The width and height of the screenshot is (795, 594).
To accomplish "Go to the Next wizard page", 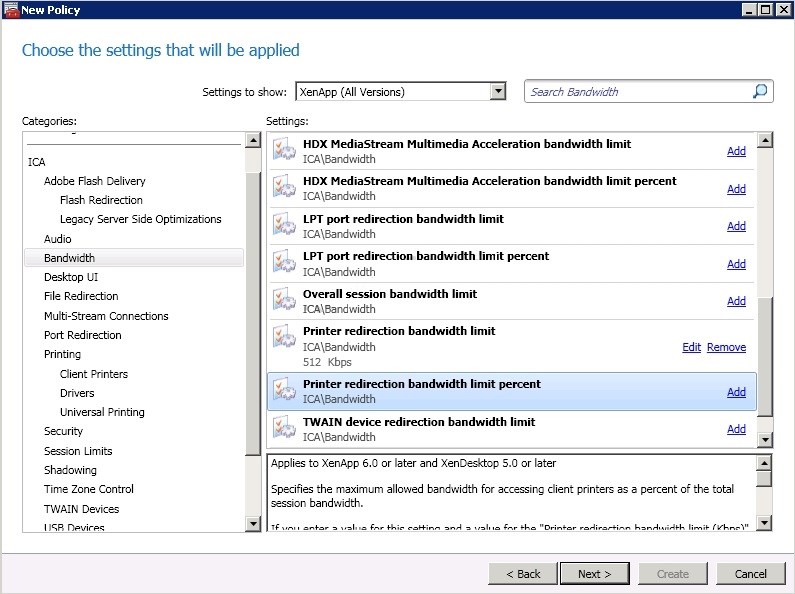I will point(595,574).
